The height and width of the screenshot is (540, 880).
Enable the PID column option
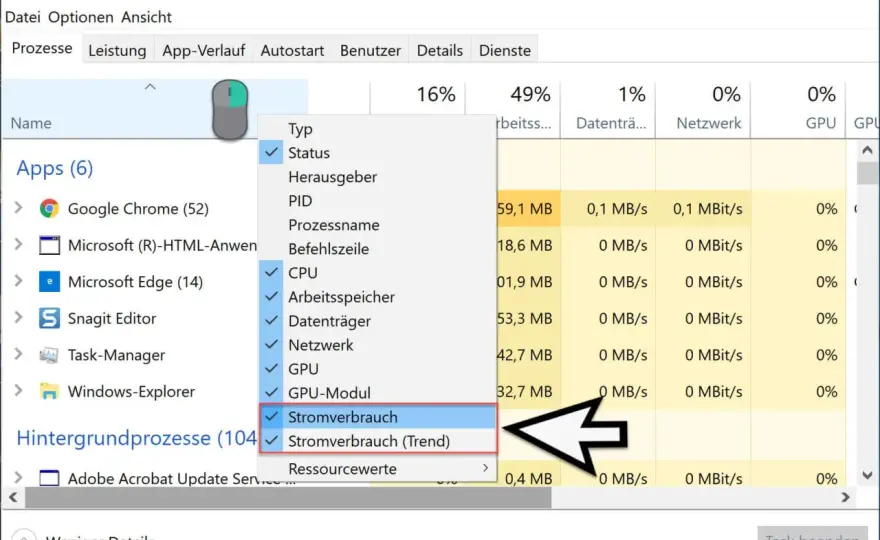click(377, 201)
